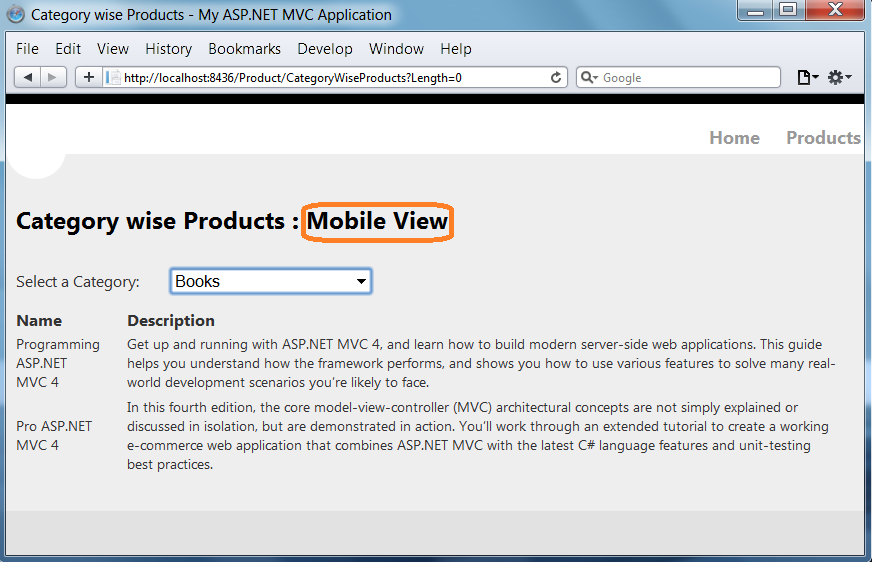Open the History menu
The height and width of the screenshot is (562, 872).
tap(169, 49)
